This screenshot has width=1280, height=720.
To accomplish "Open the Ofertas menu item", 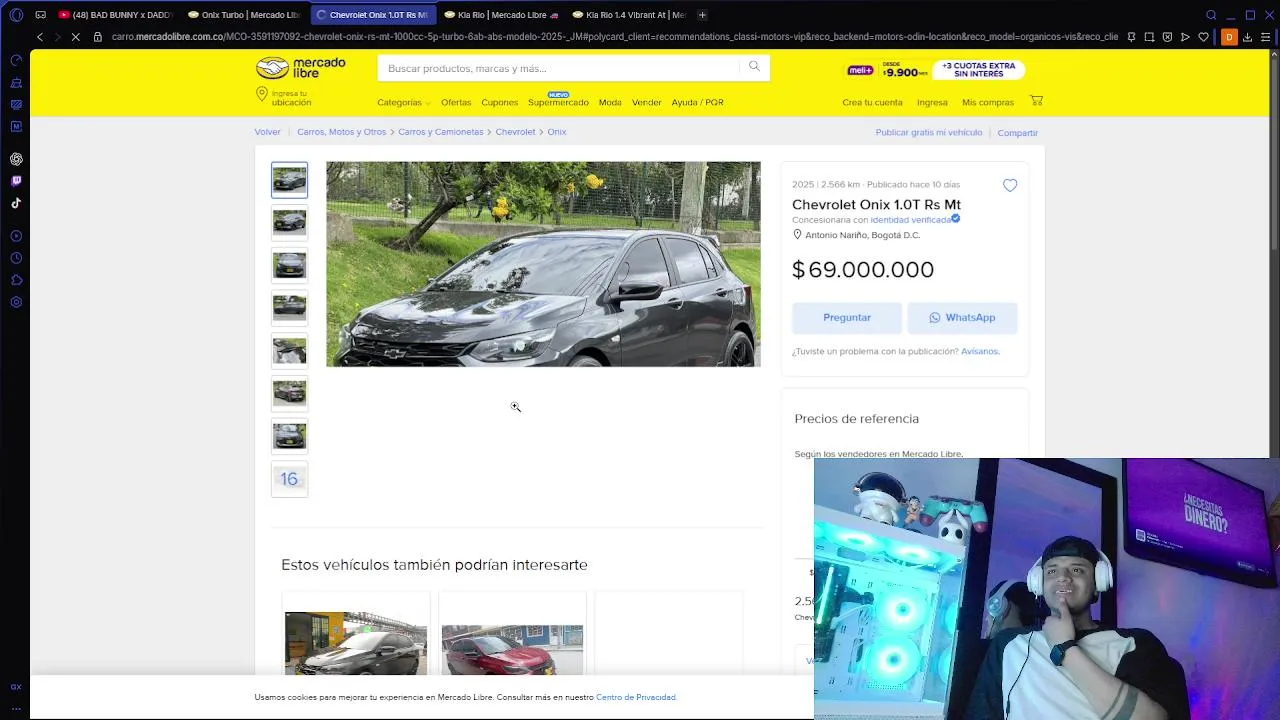I will pos(456,102).
